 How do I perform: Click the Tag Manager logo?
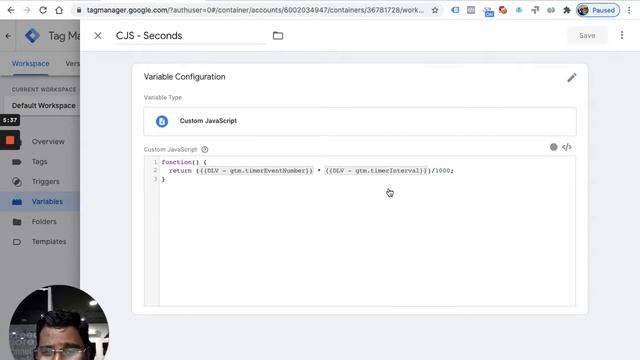point(33,36)
